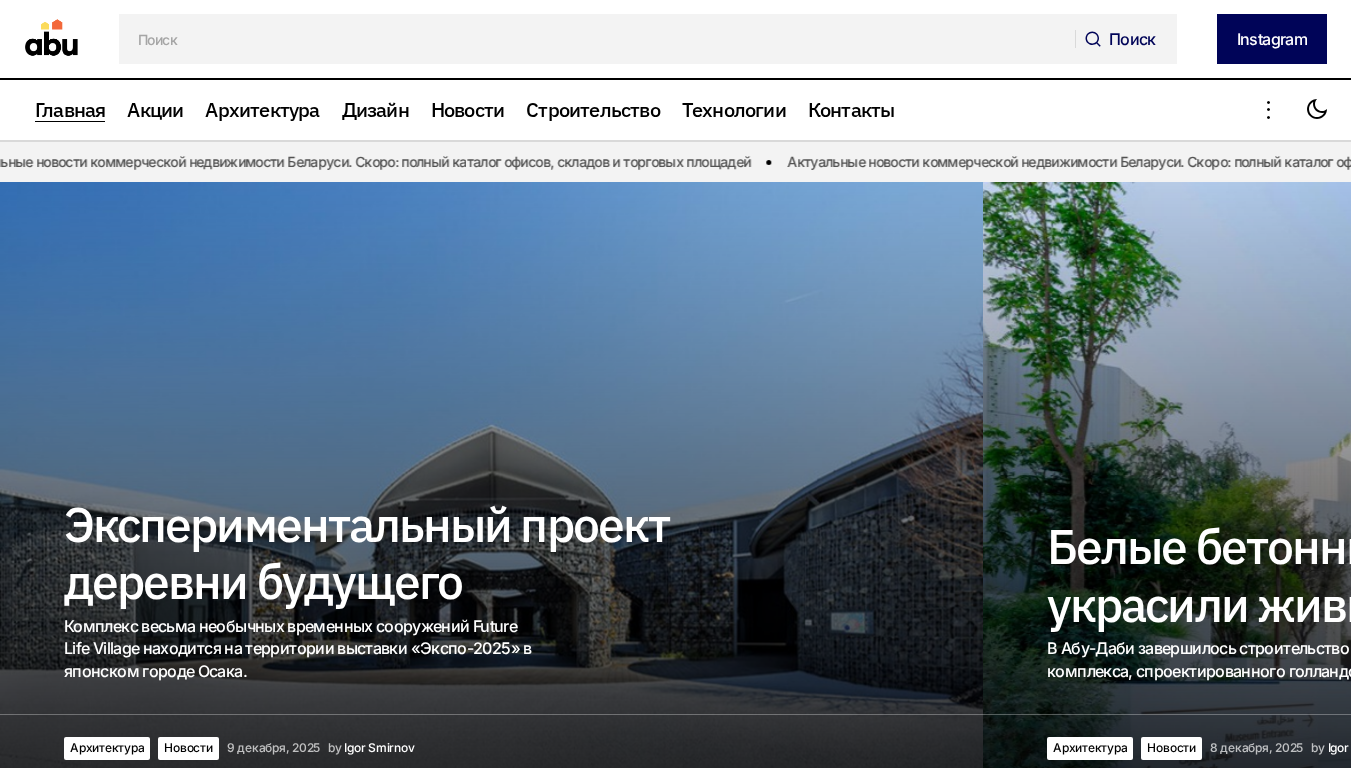The width and height of the screenshot is (1366, 768).
Task: Open the Новости menu item
Action: tap(468, 110)
